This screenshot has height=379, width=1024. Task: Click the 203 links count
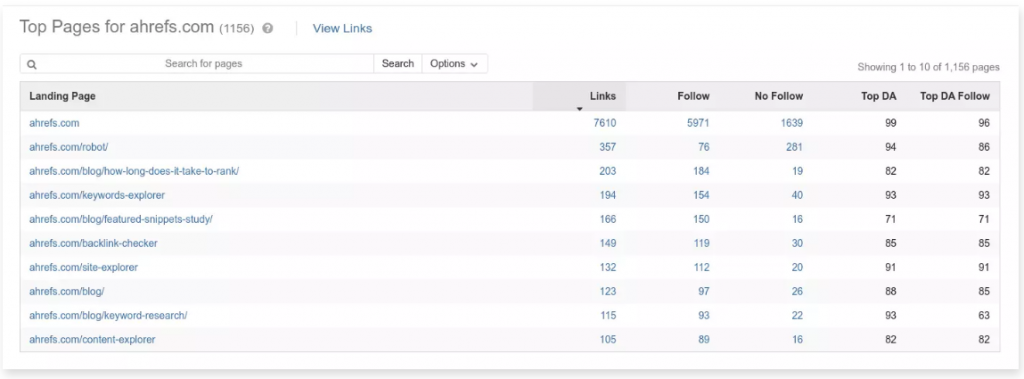click(x=607, y=171)
